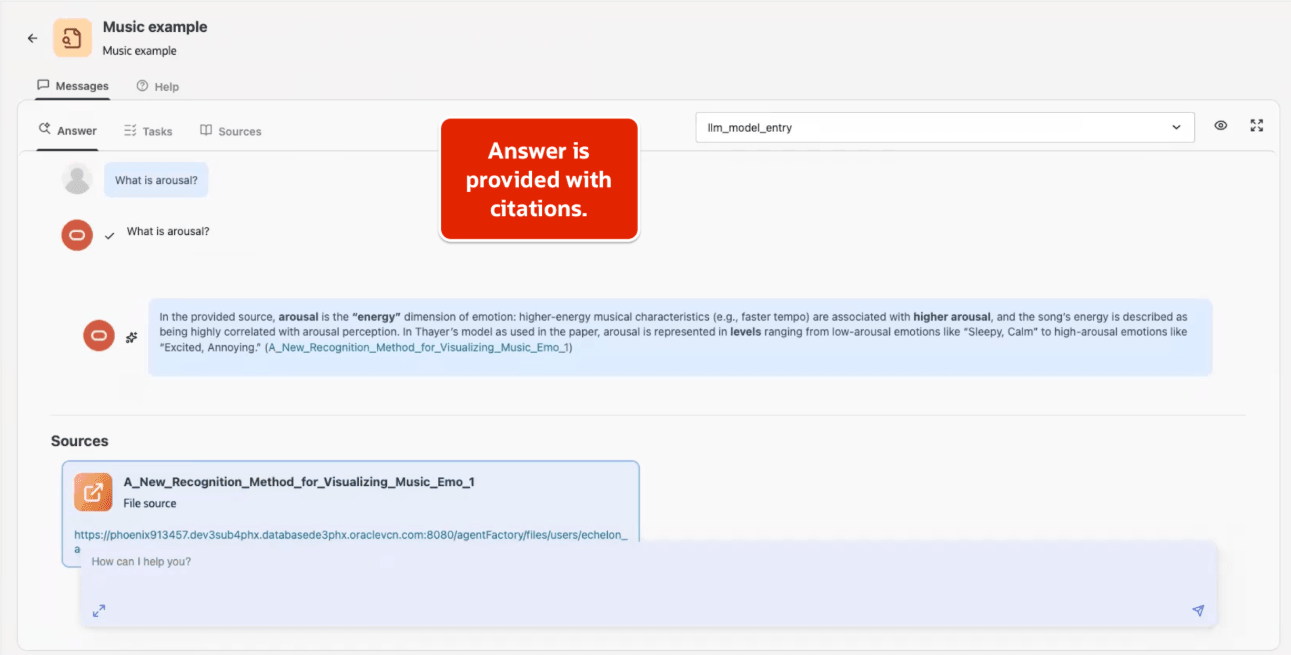This screenshot has width=1291, height=655.
Task: Switch to the Answer tab
Action: click(68, 131)
